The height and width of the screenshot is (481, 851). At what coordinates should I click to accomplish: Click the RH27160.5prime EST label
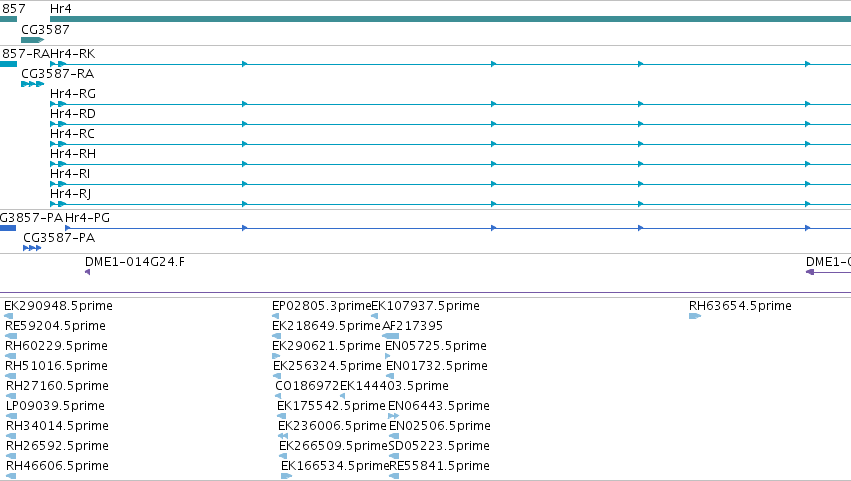click(x=58, y=386)
